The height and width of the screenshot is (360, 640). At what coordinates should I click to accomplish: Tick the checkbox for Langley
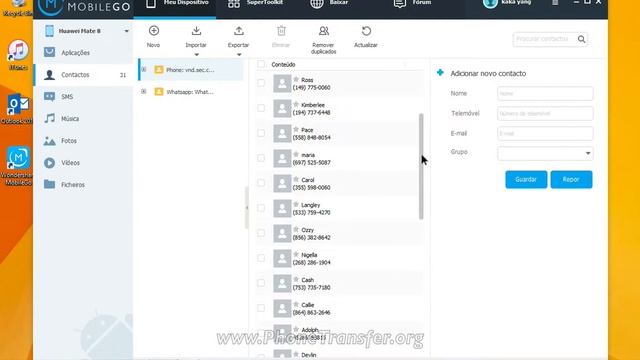[x=261, y=208]
